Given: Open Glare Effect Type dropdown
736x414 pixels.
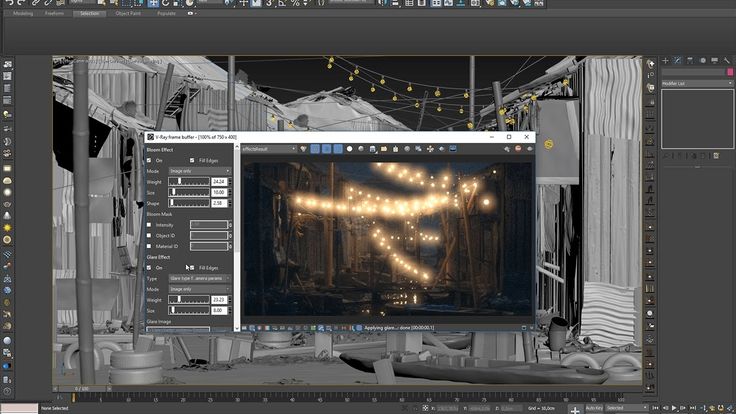Looking at the screenshot, I should (x=200, y=278).
